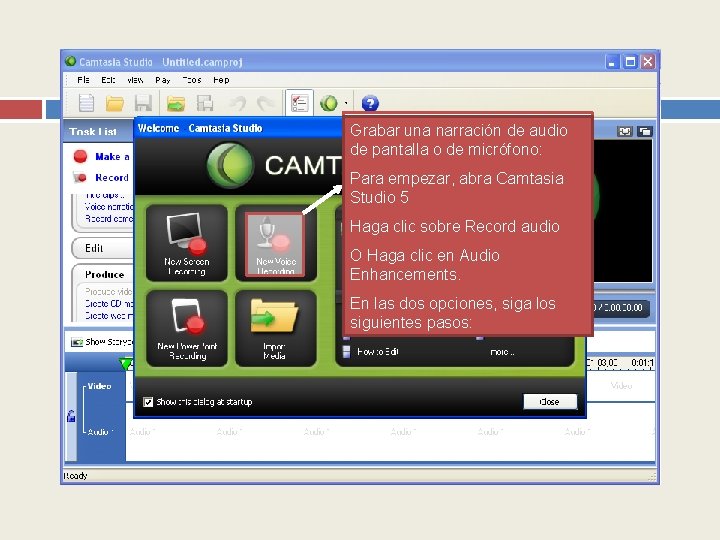Click Voice narration link in Task List

pos(109,207)
